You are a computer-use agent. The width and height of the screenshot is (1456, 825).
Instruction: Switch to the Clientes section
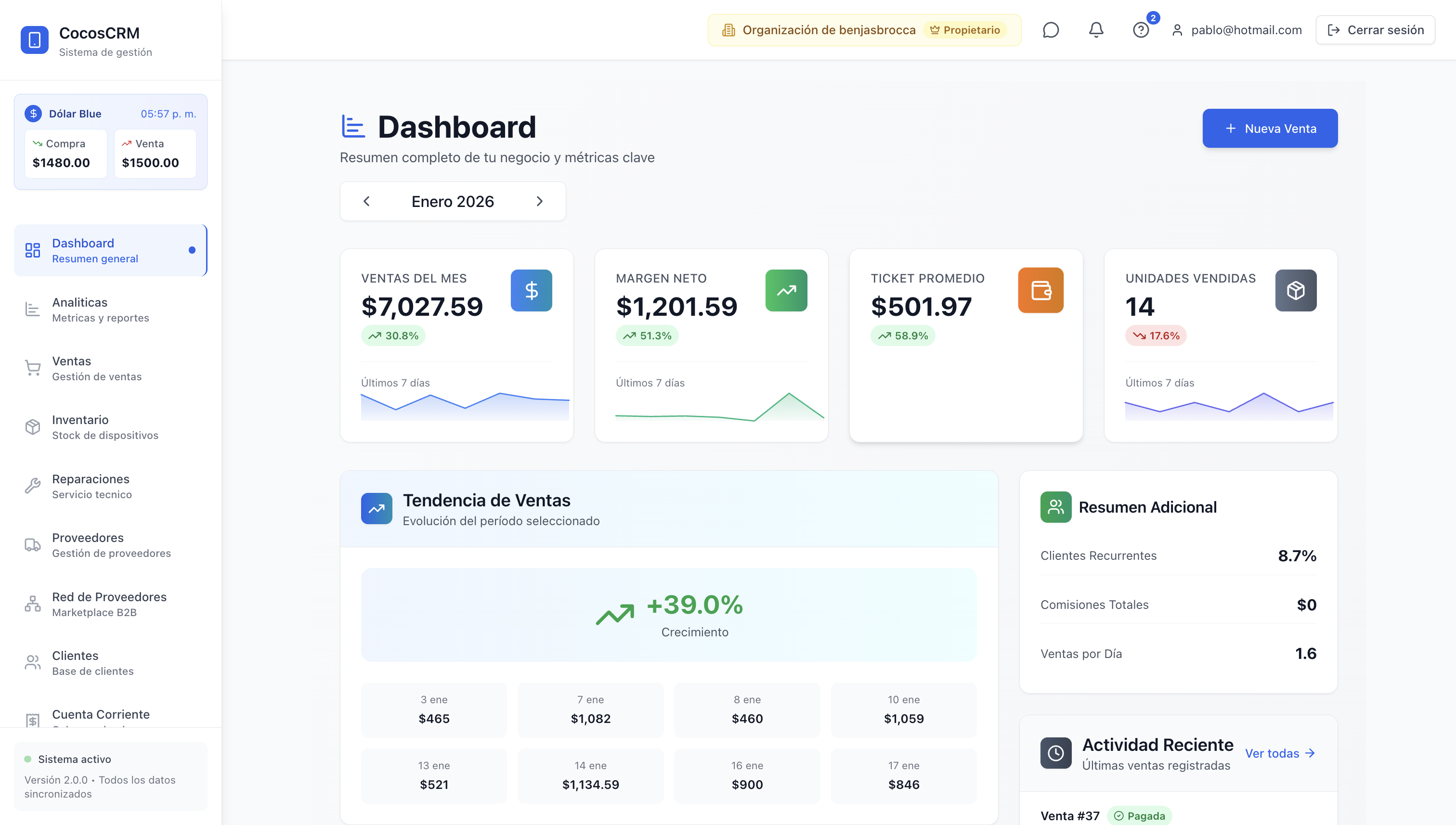coord(76,662)
